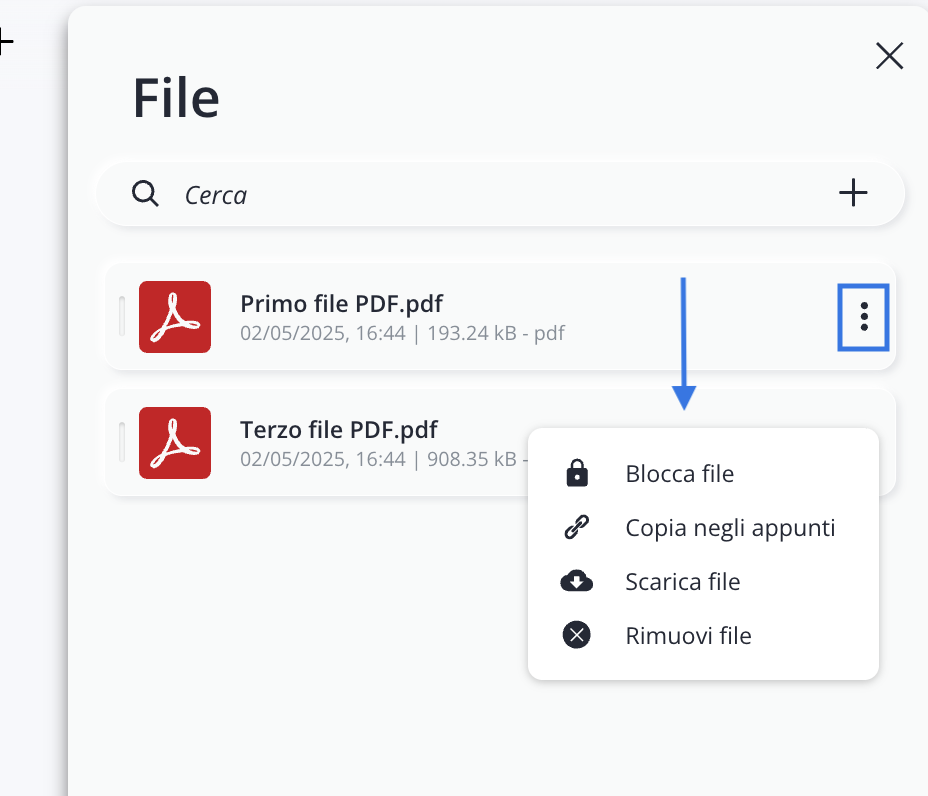Open the 'Primo file PDF.pdf' file name
Screen dimensions: 928x796
(x=341, y=303)
